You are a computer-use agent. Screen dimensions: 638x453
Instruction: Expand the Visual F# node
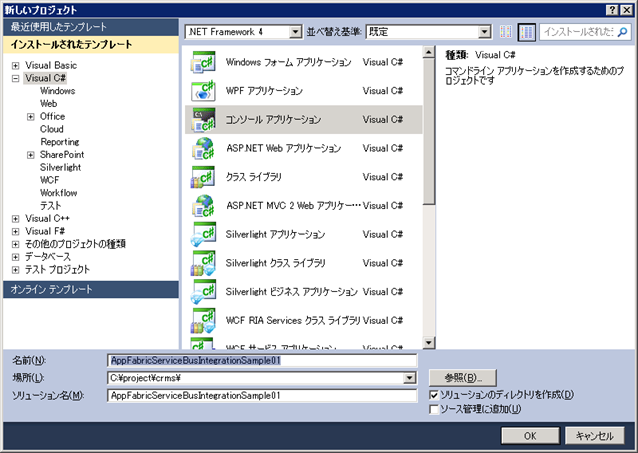[15, 232]
